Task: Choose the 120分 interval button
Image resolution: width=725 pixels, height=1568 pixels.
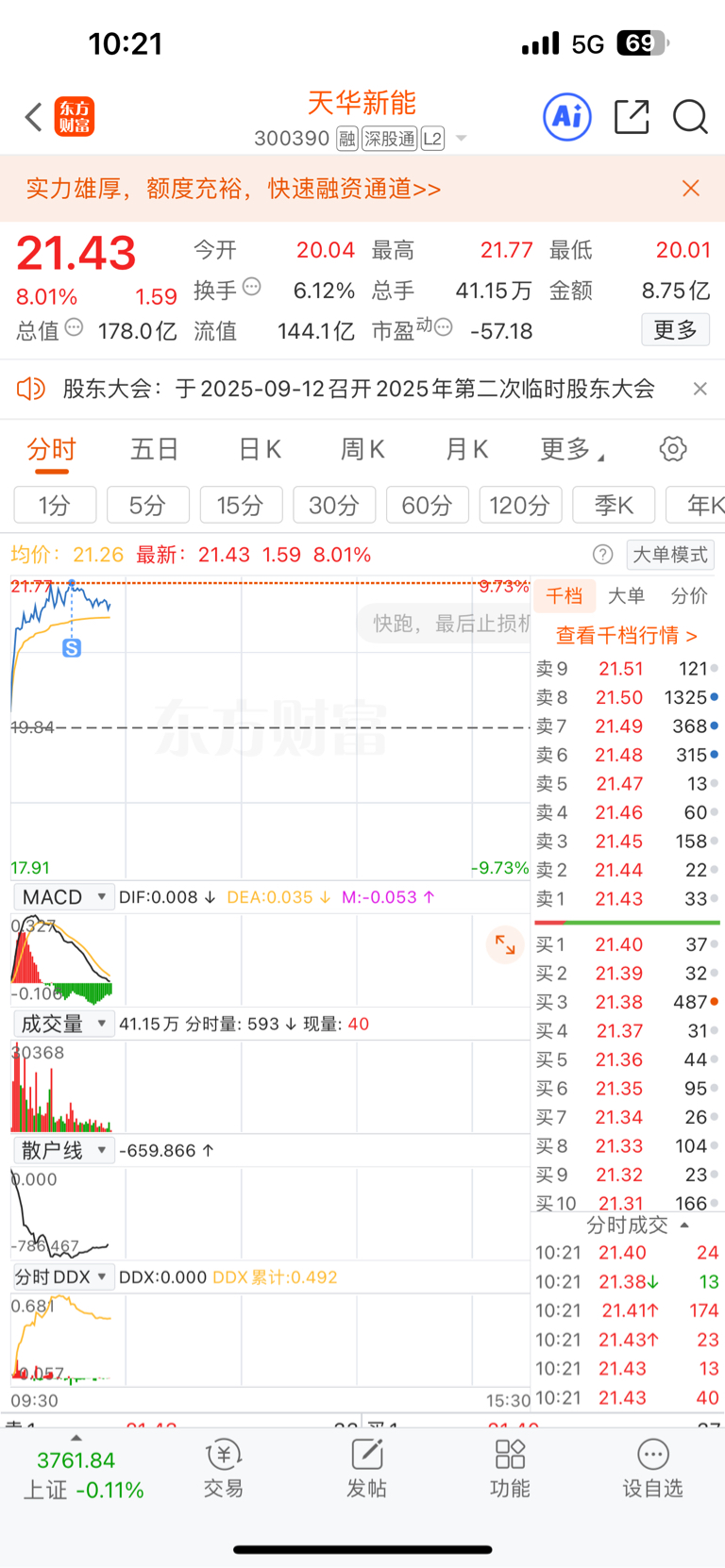Action: 520,505
